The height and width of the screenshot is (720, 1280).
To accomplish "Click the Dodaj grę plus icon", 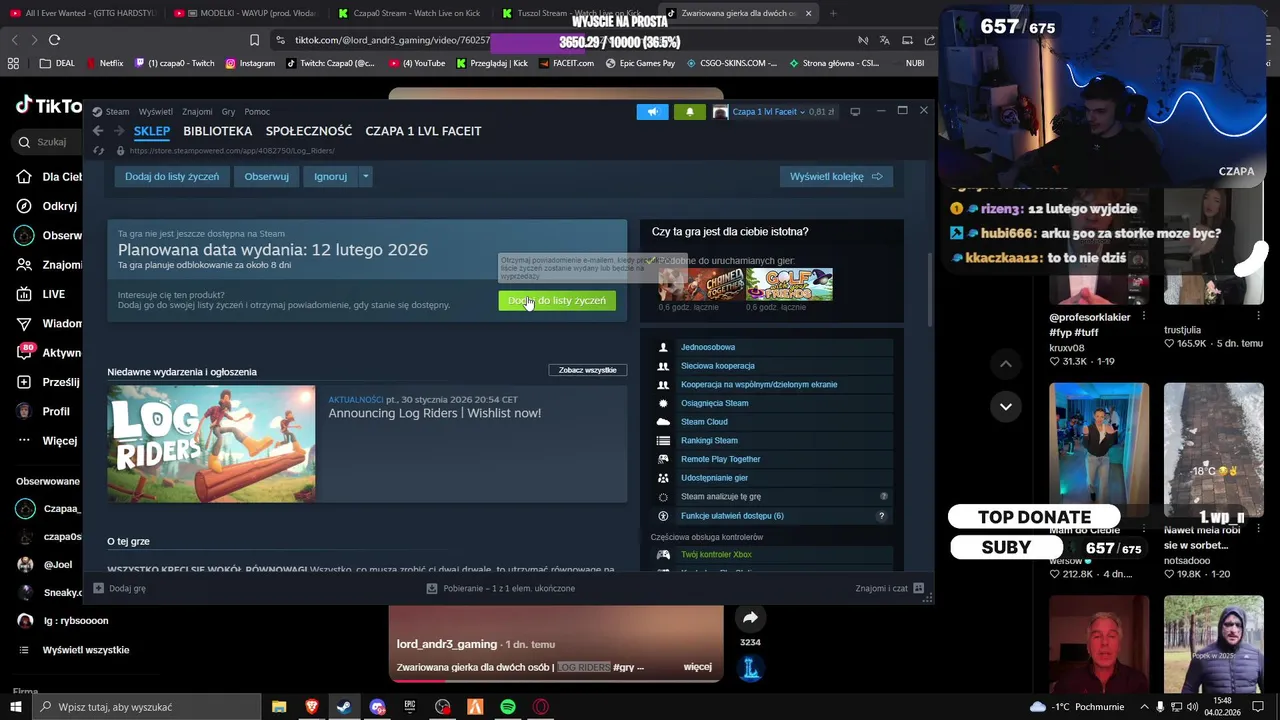I will point(98,588).
